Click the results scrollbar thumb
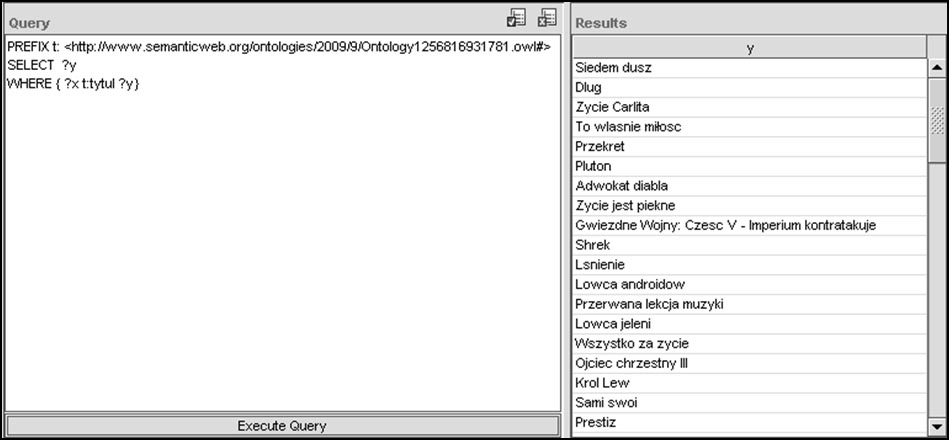 (937, 120)
